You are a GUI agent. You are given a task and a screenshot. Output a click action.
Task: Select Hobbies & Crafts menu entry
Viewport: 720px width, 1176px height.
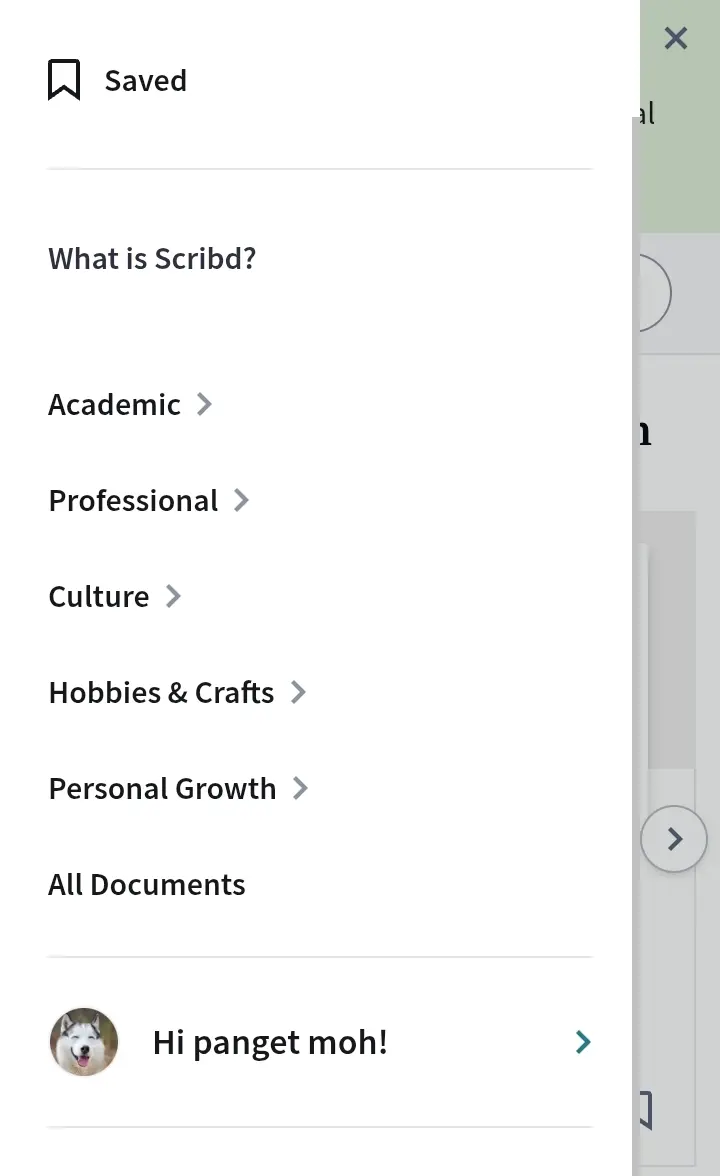point(161,693)
